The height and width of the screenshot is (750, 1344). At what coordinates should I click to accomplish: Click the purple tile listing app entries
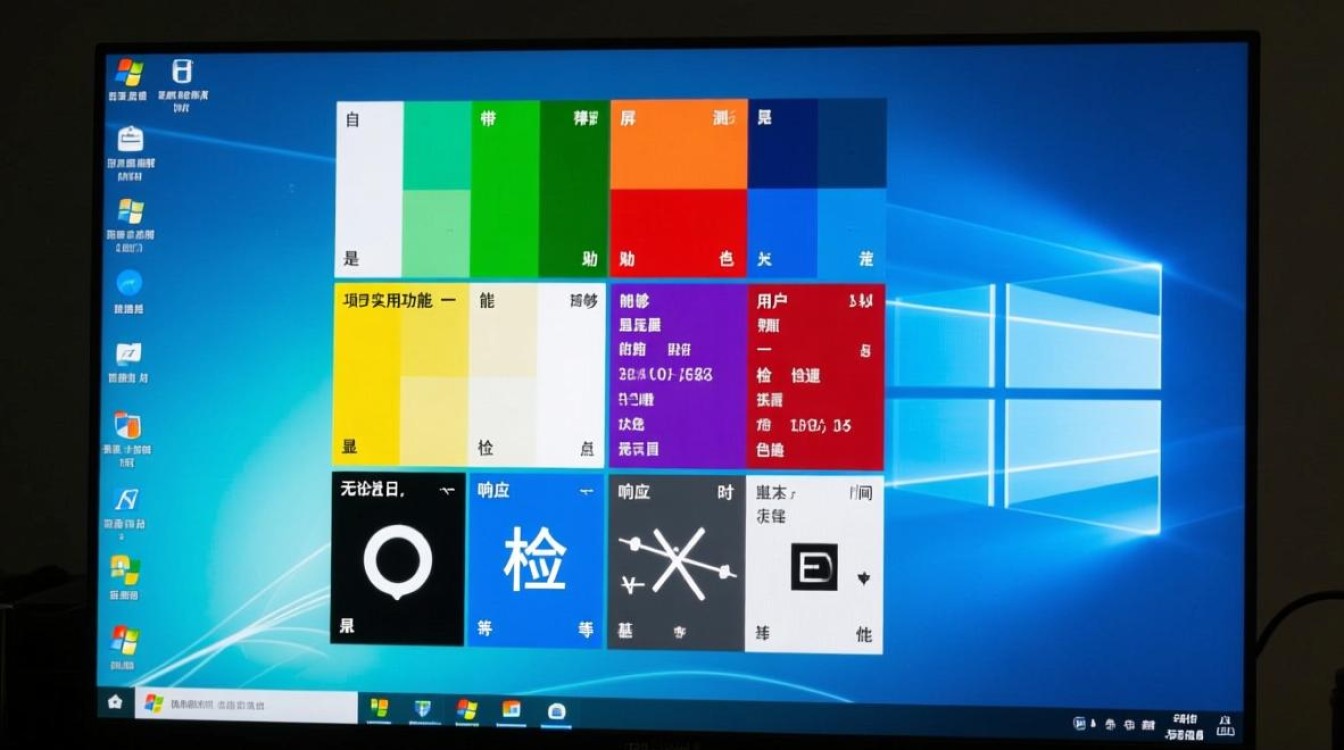676,374
